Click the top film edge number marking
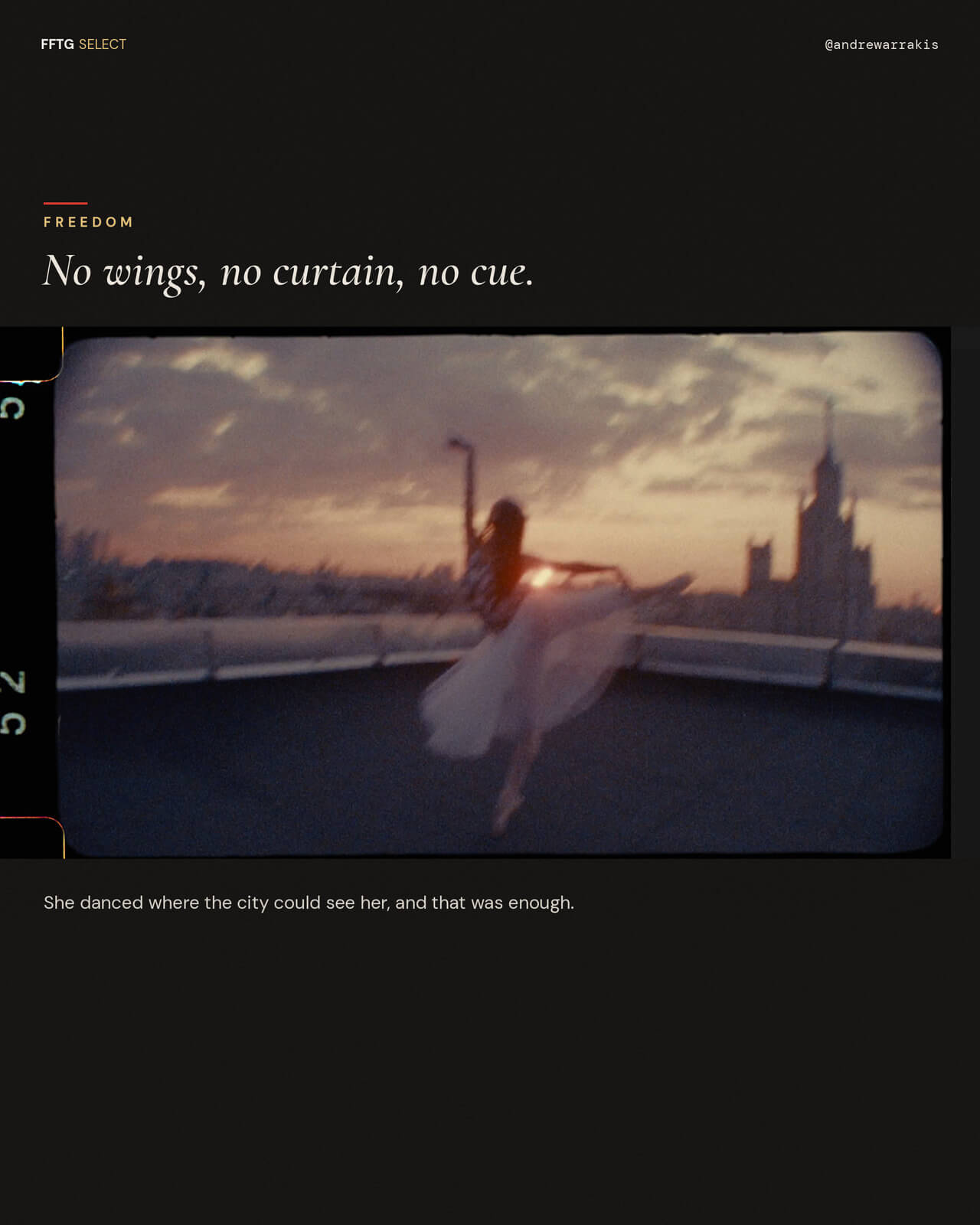 [x=13, y=407]
